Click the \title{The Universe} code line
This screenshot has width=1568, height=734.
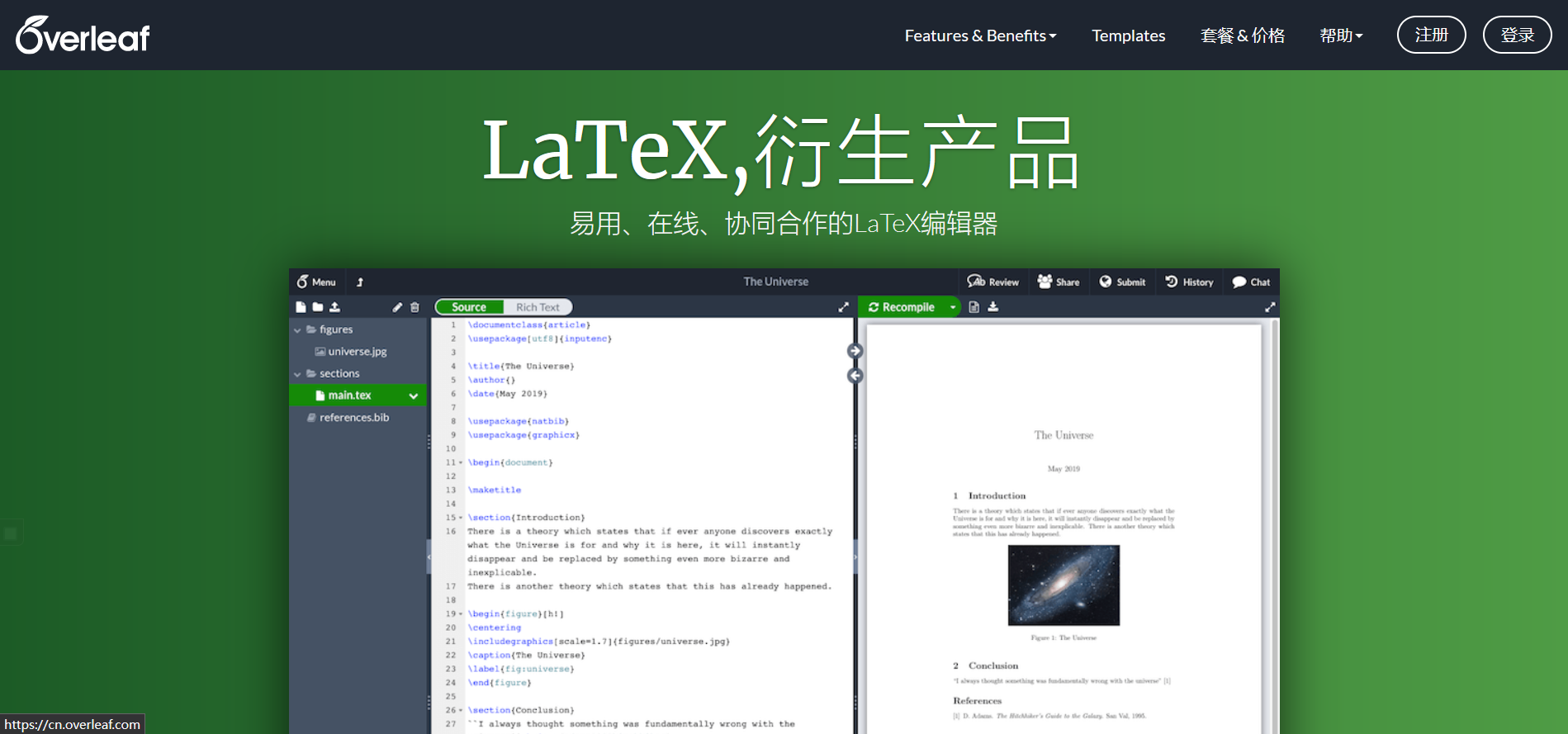pos(521,367)
